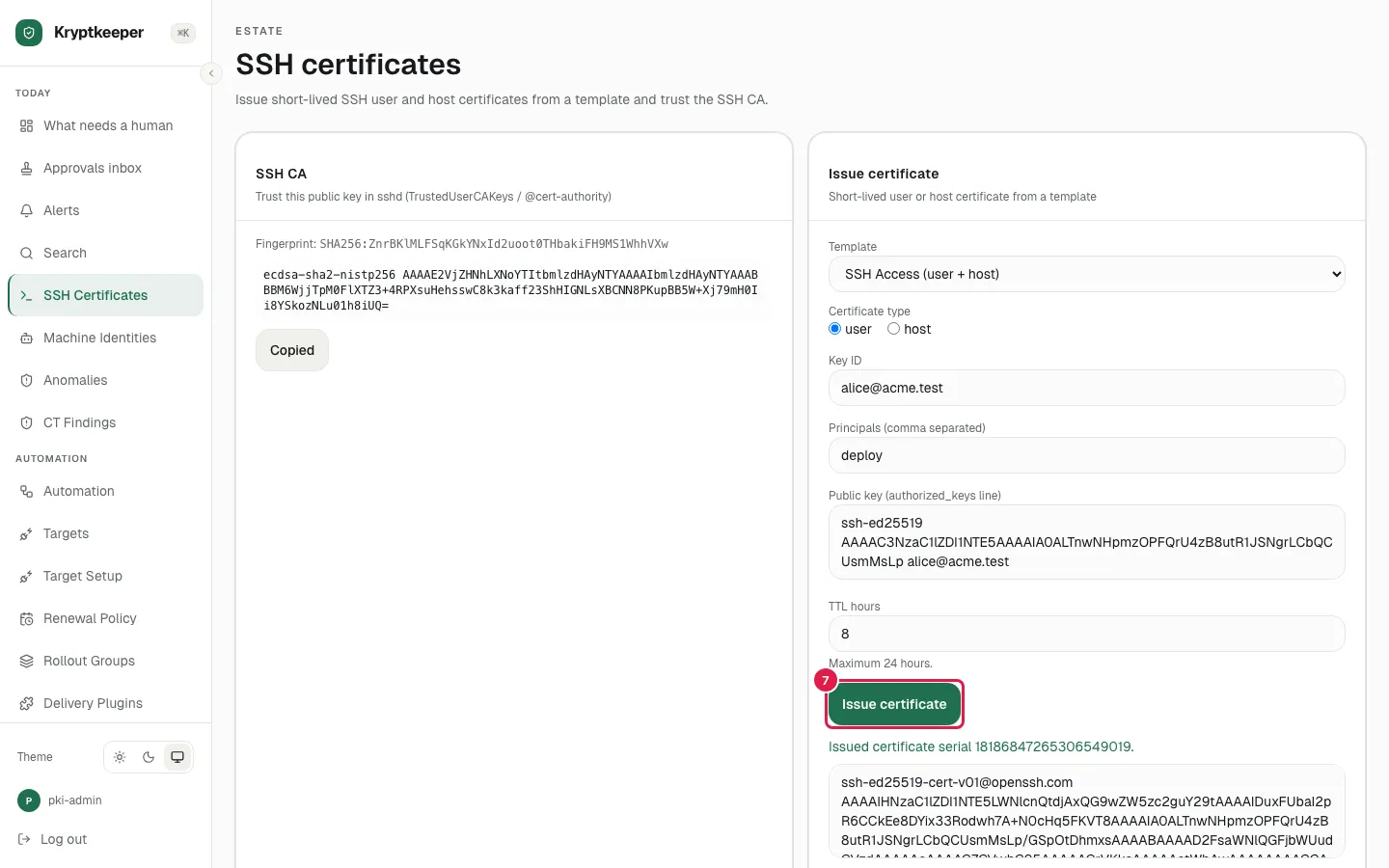Viewport: 1389px width, 868px height.
Task: Switch to system theme
Action: pos(177,757)
